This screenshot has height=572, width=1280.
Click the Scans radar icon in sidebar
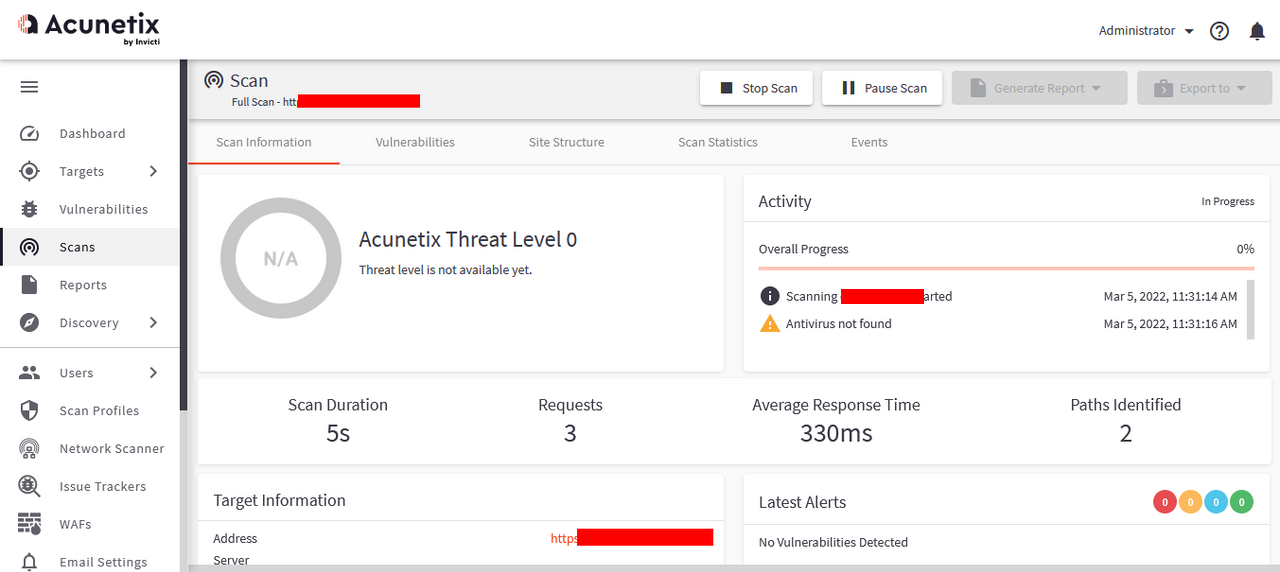[29, 247]
